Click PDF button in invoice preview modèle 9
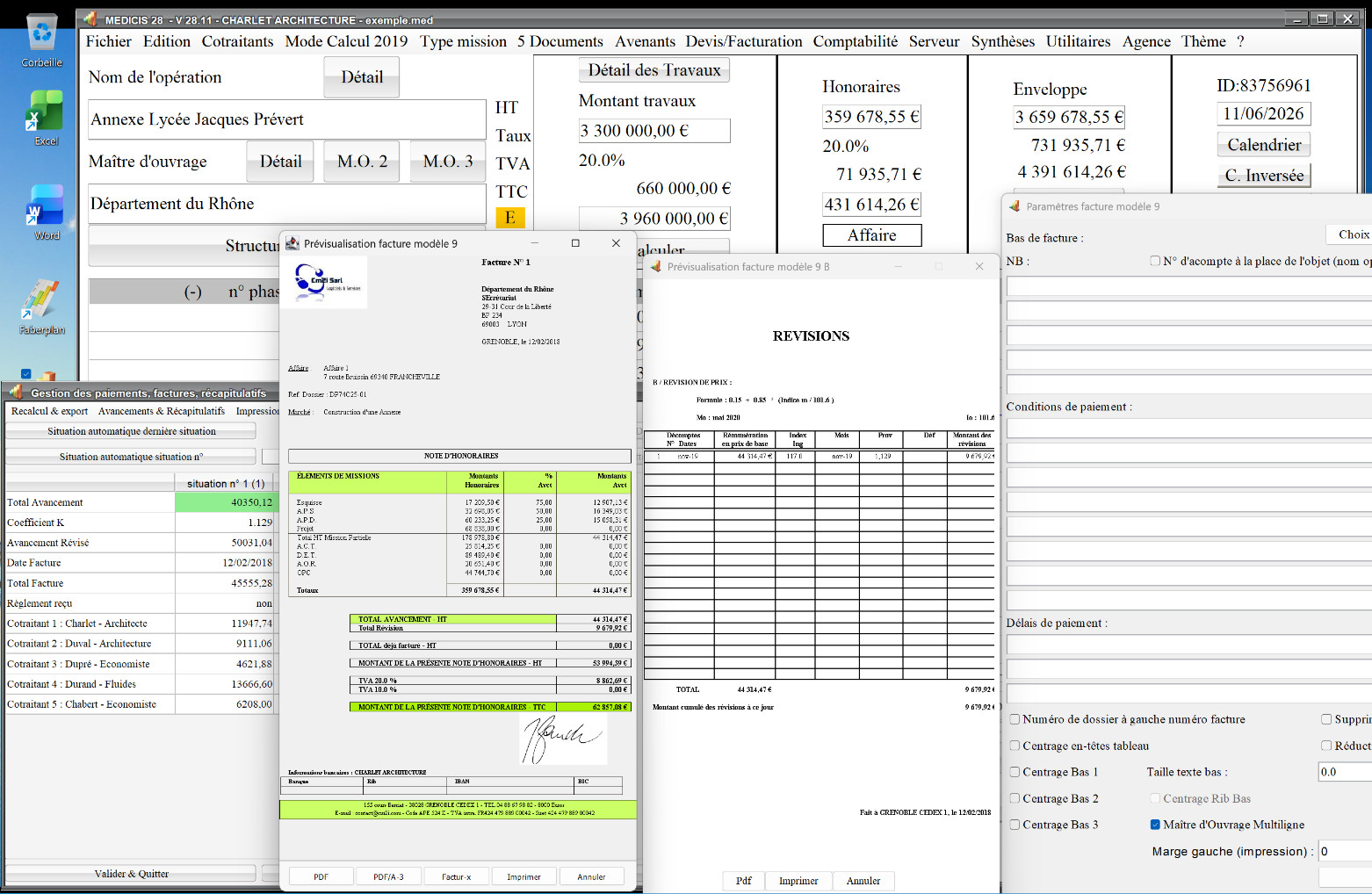The image size is (1372, 894). click(x=321, y=876)
